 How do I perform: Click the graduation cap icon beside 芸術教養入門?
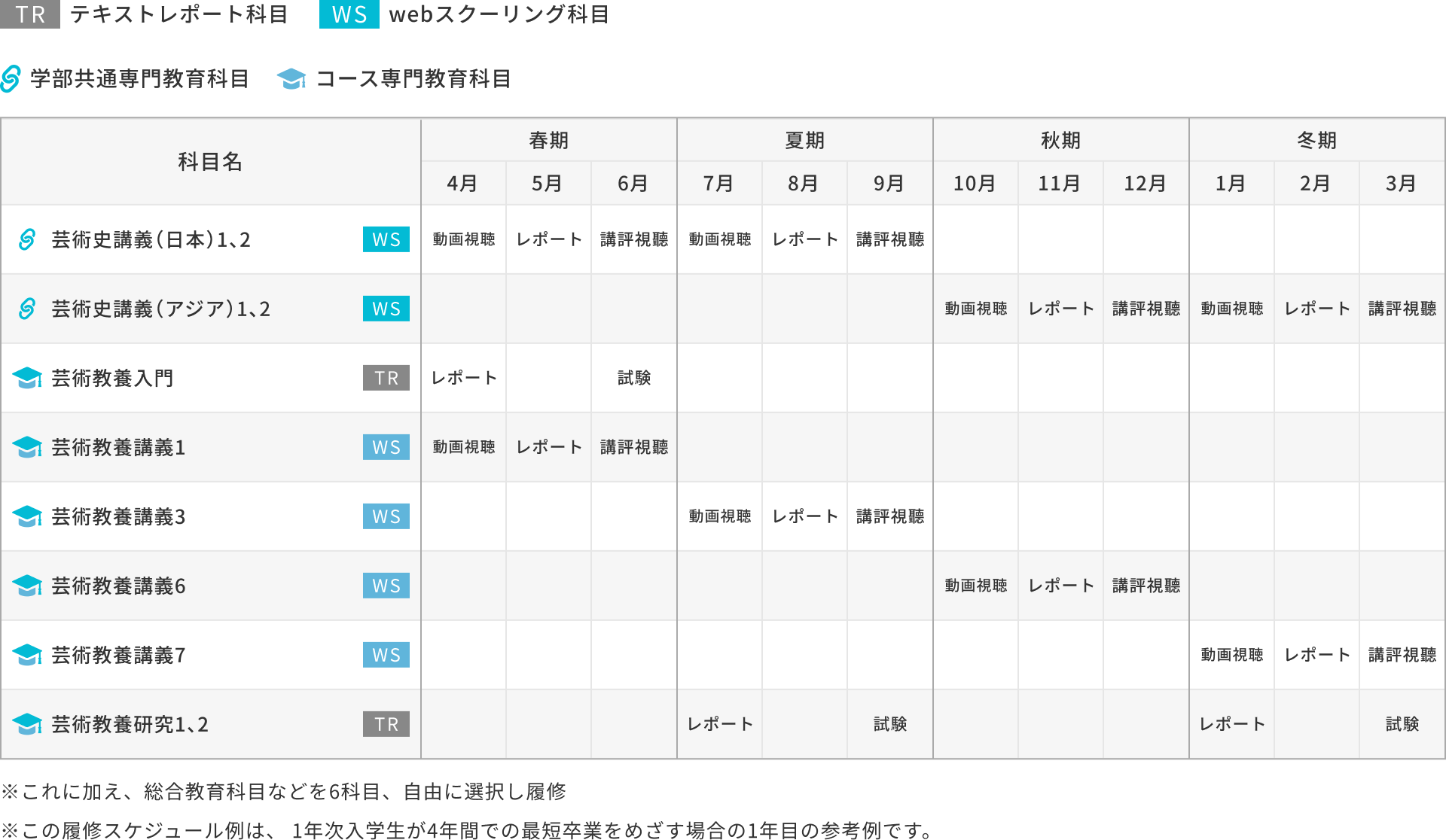[x=26, y=379]
